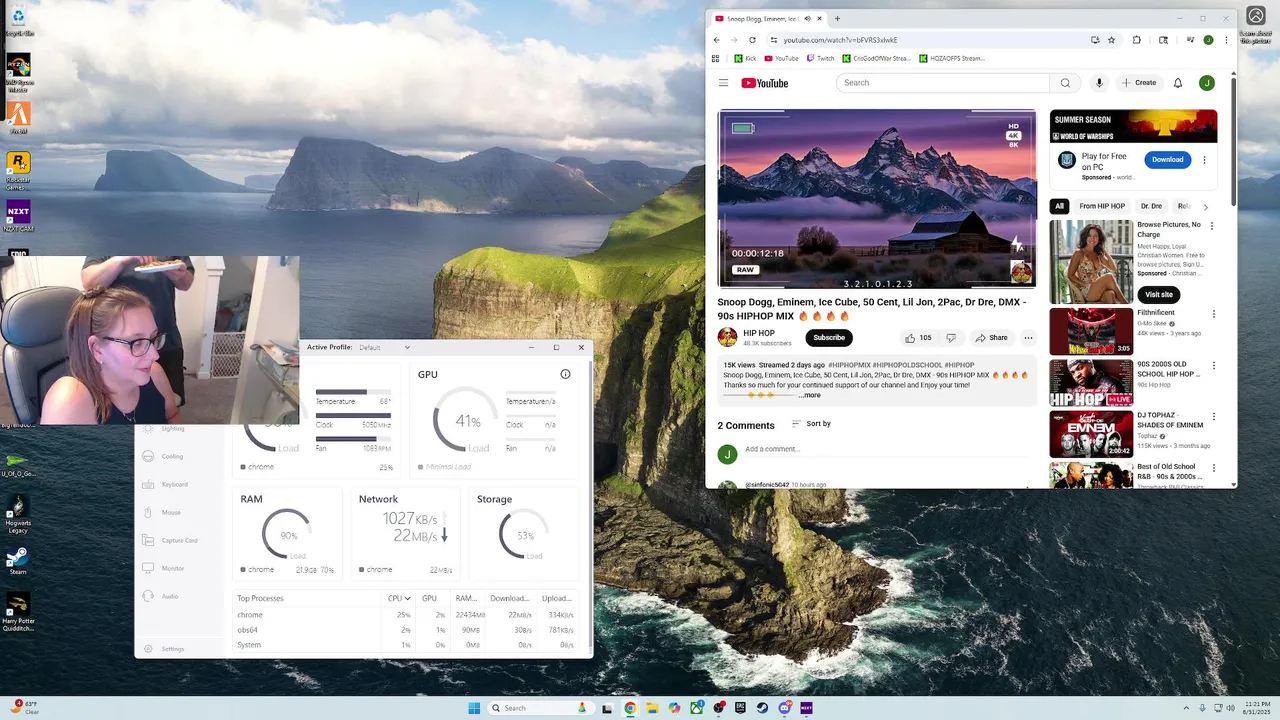Click the YouTube search field
The width and height of the screenshot is (1280, 720).
[942, 83]
